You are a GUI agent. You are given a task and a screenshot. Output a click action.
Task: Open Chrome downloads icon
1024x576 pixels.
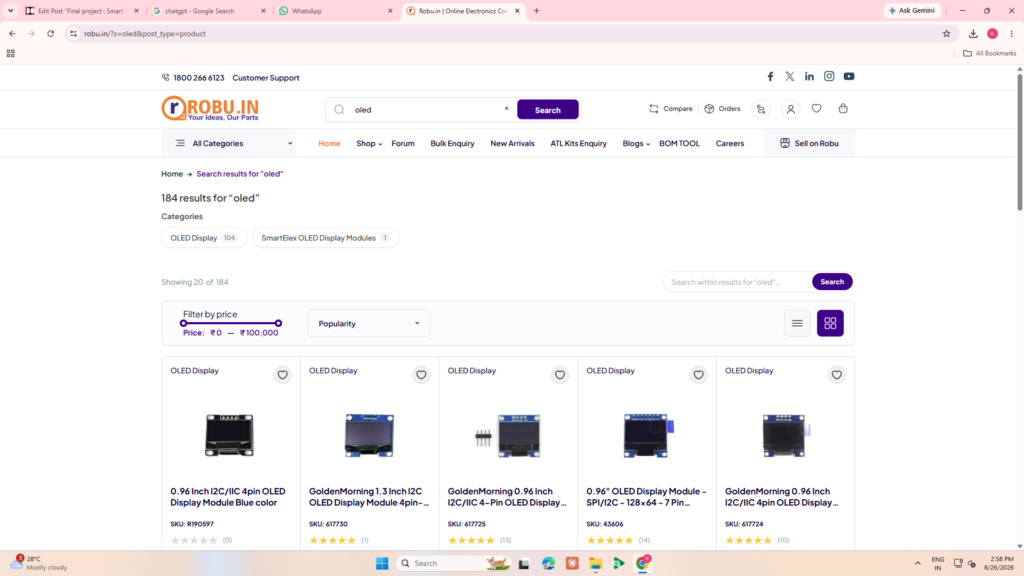[x=973, y=34]
